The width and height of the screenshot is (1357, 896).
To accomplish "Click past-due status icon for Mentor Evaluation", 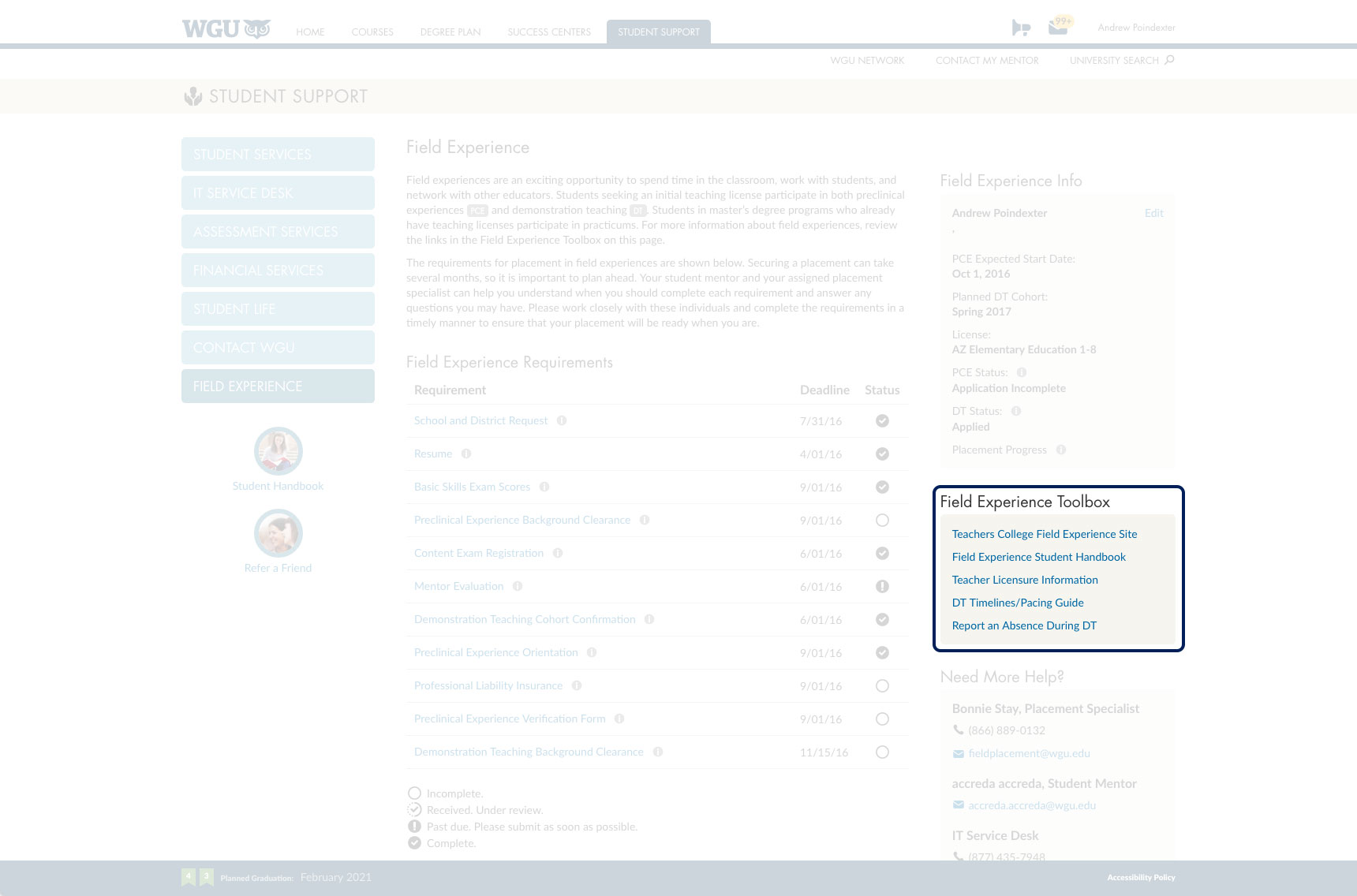I will [x=882, y=587].
